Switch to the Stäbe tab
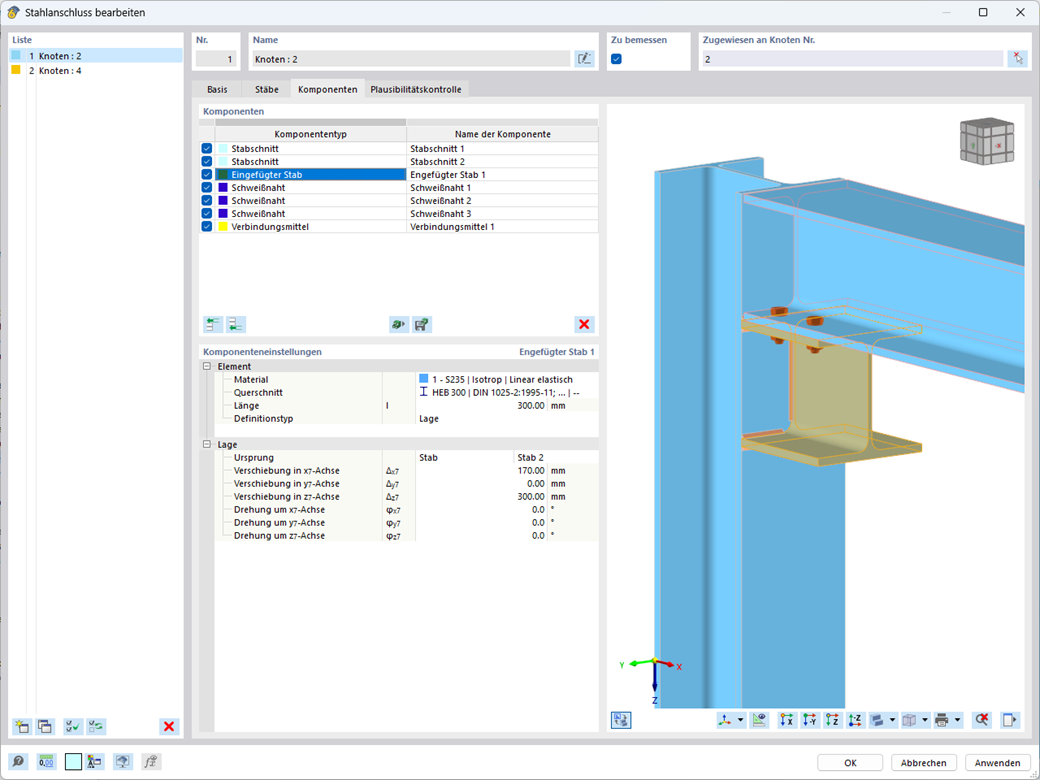 pyautogui.click(x=267, y=89)
